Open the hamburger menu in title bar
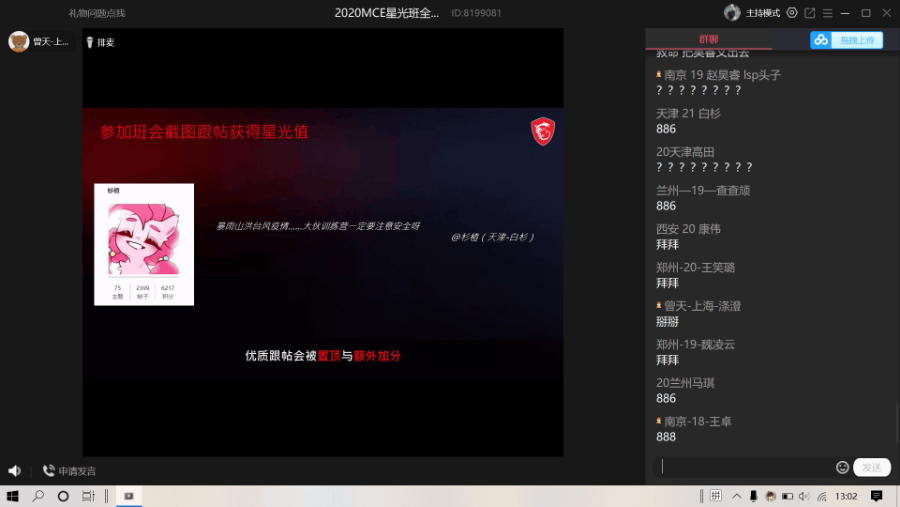 [827, 13]
